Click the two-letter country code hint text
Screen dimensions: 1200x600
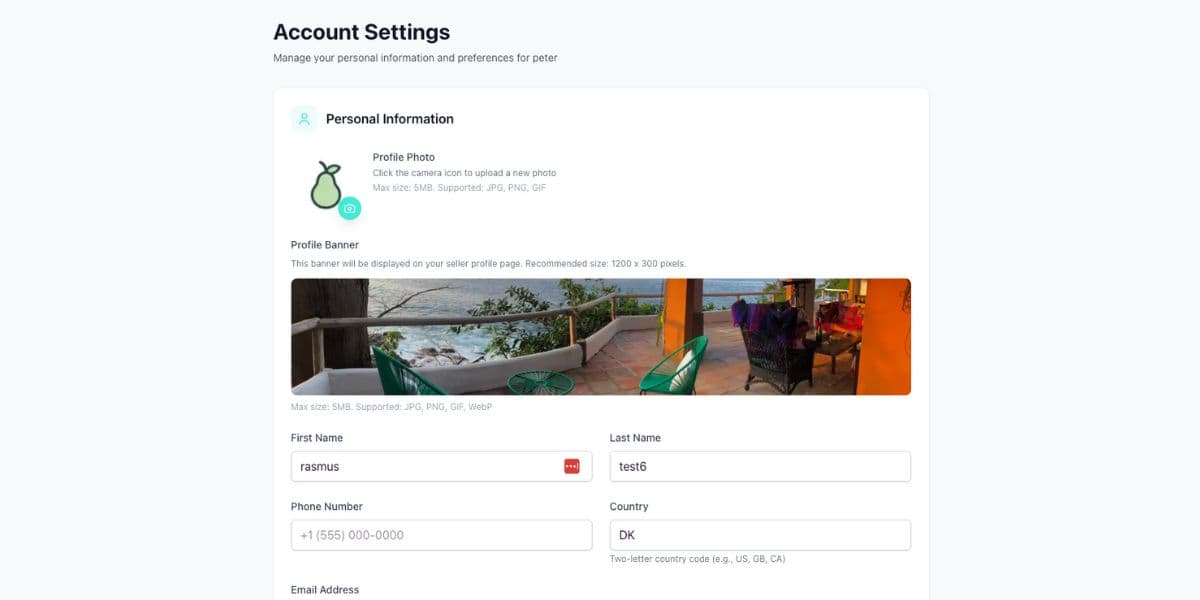(697, 559)
